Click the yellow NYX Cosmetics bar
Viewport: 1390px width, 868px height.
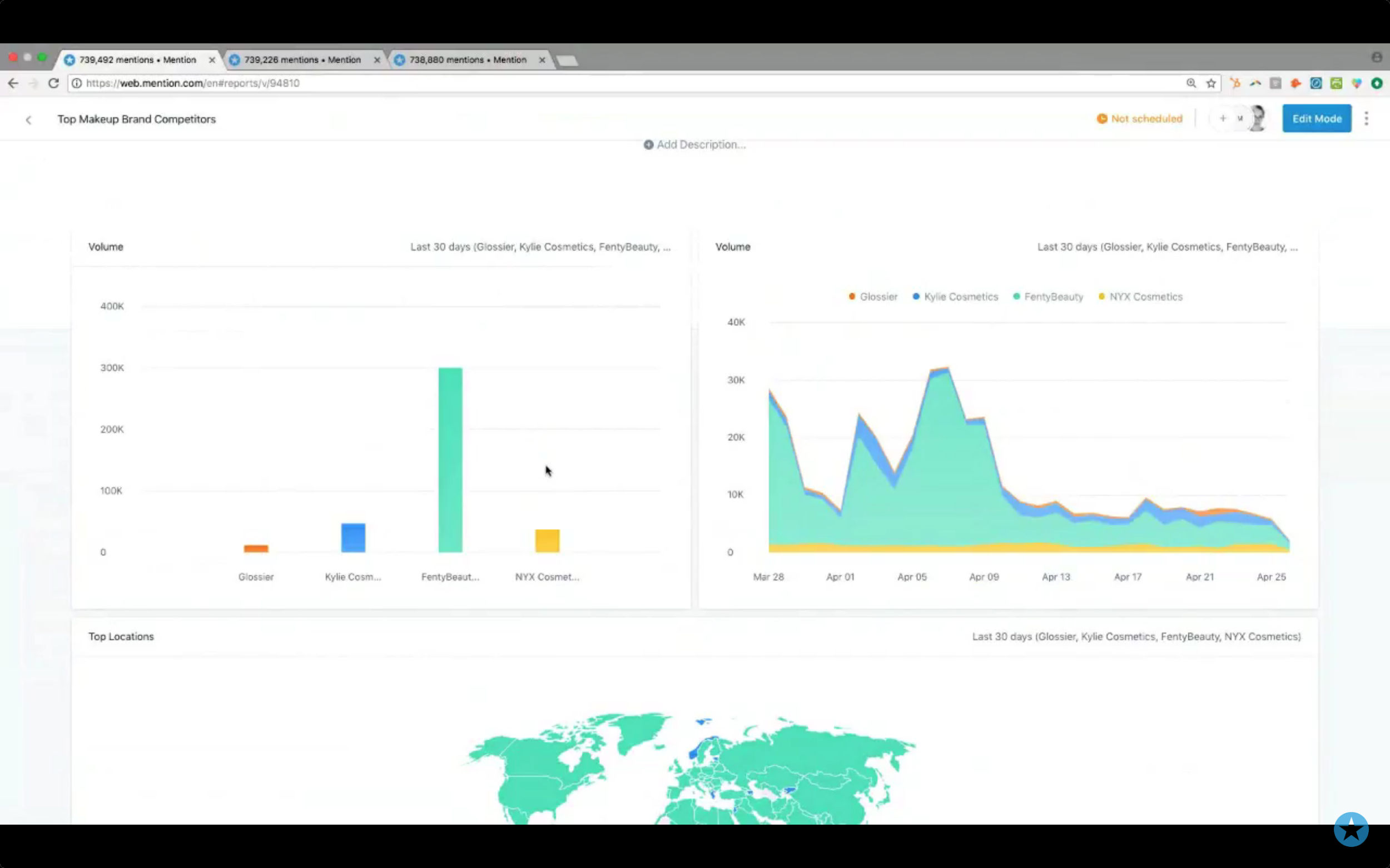[x=548, y=541]
